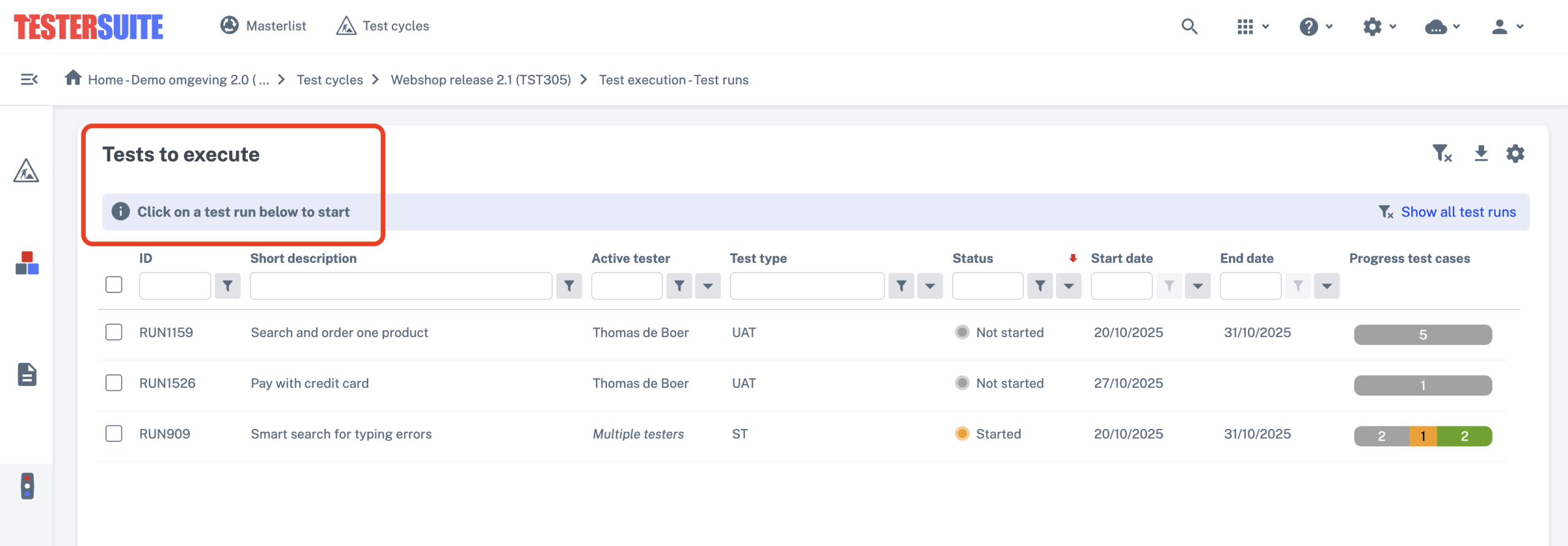The width and height of the screenshot is (1568, 546).
Task: Check the select-all header checkbox
Action: pyautogui.click(x=114, y=285)
